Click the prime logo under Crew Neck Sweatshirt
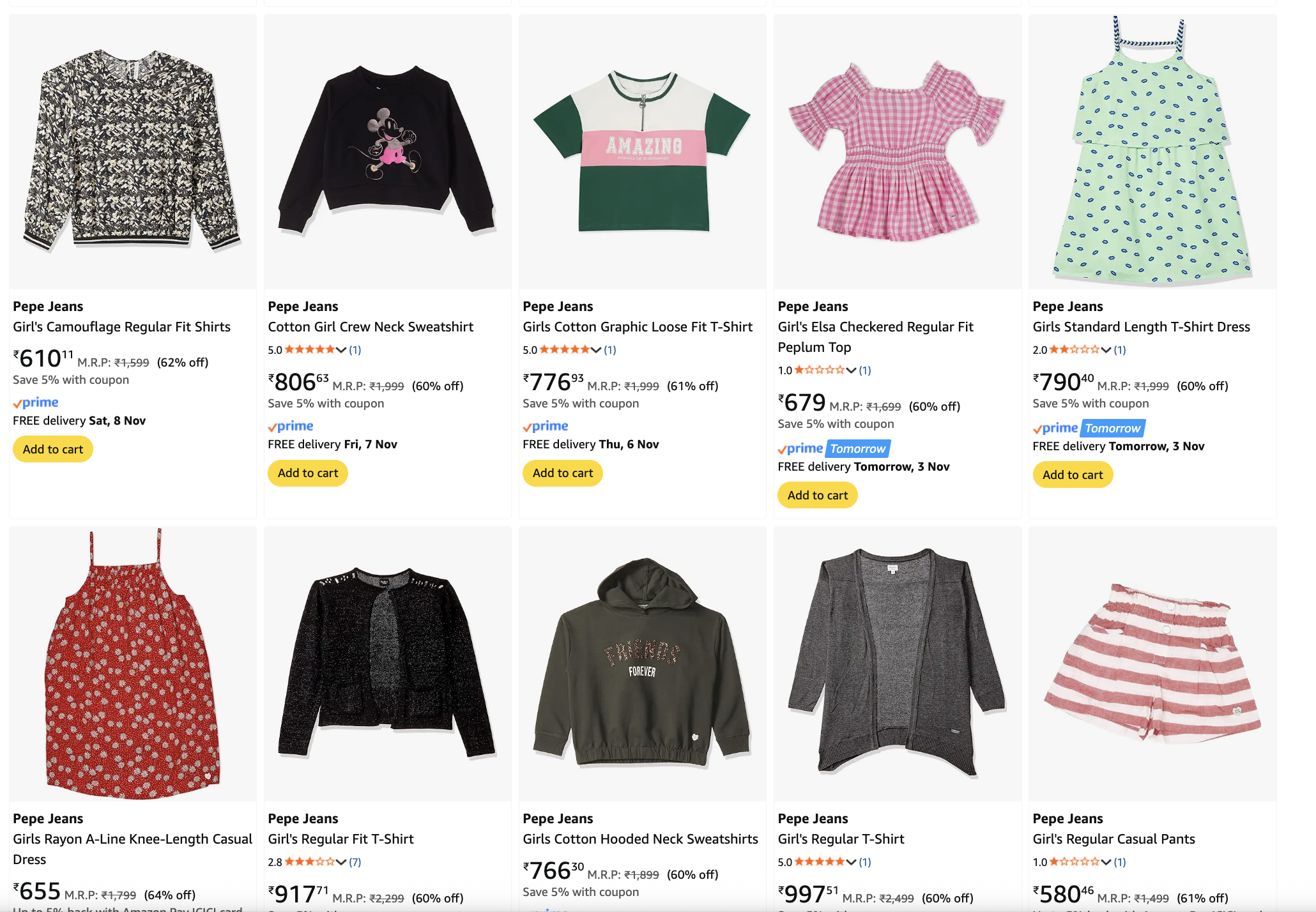1316x912 pixels. [x=291, y=426]
